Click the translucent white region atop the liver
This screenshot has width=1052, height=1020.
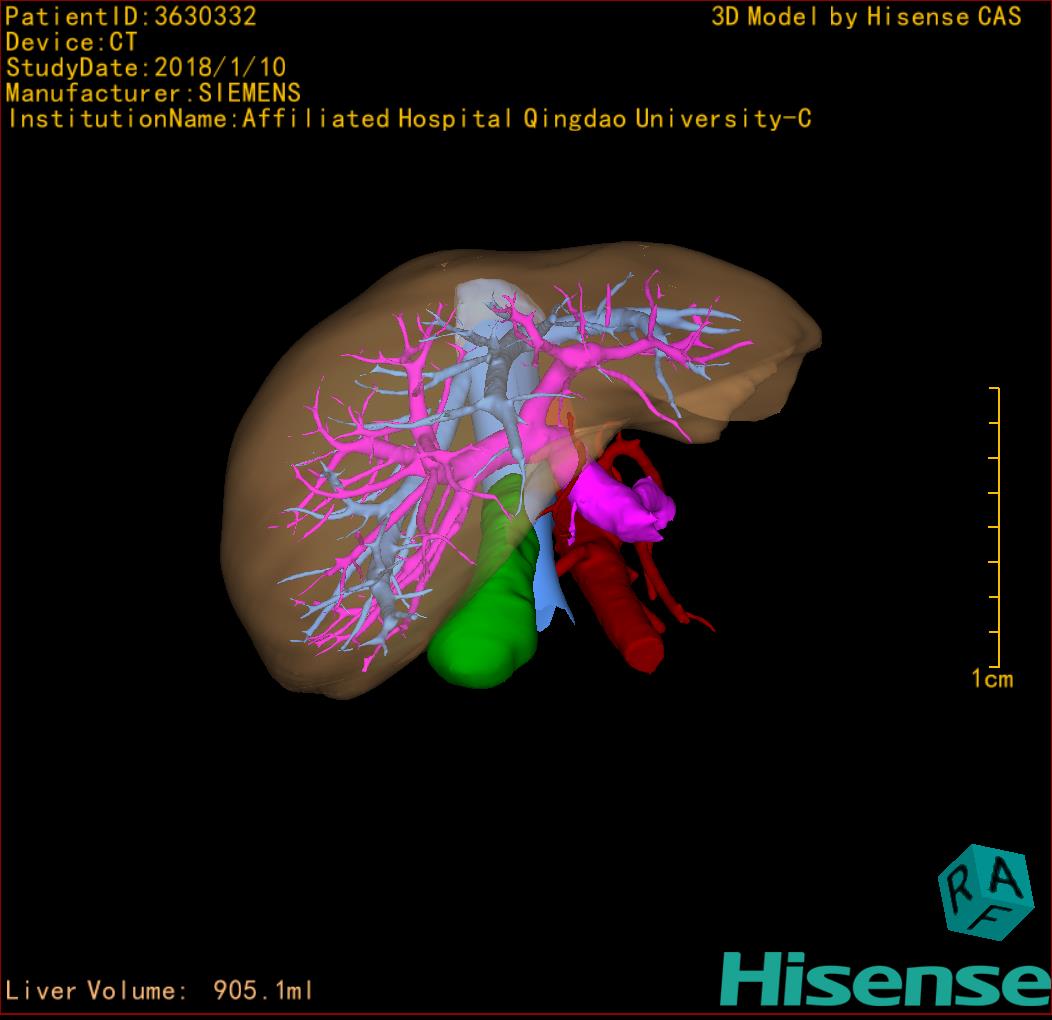pyautogui.click(x=490, y=298)
